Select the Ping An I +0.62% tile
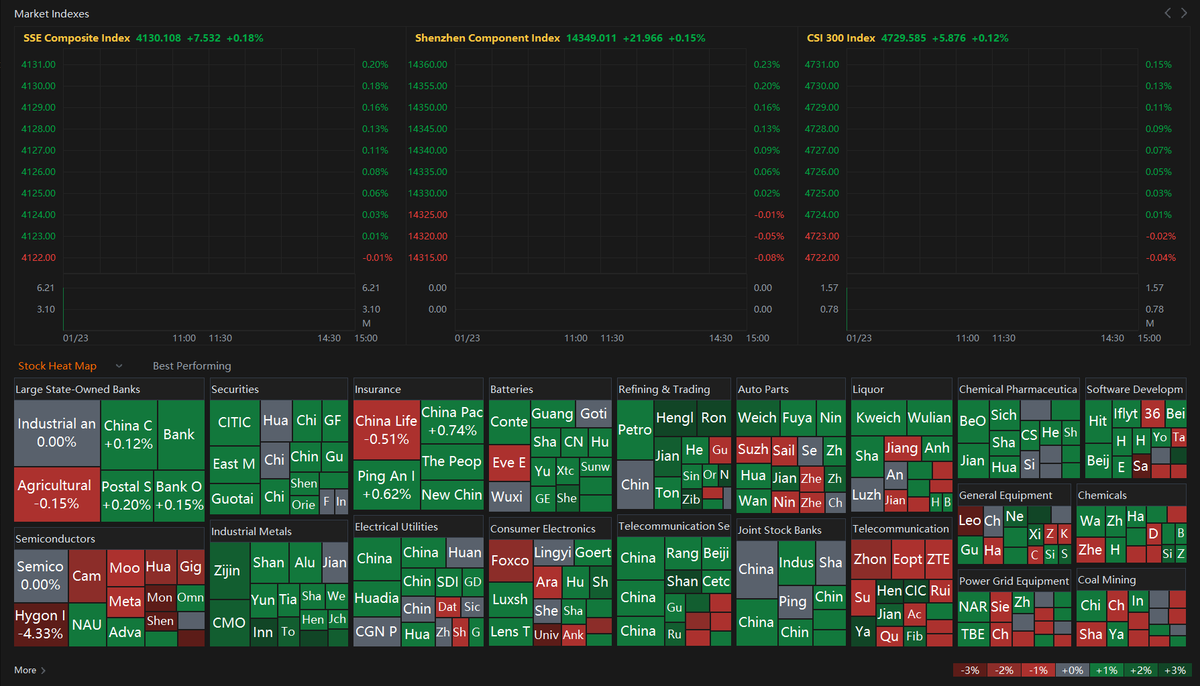This screenshot has height=686, width=1200. point(386,485)
